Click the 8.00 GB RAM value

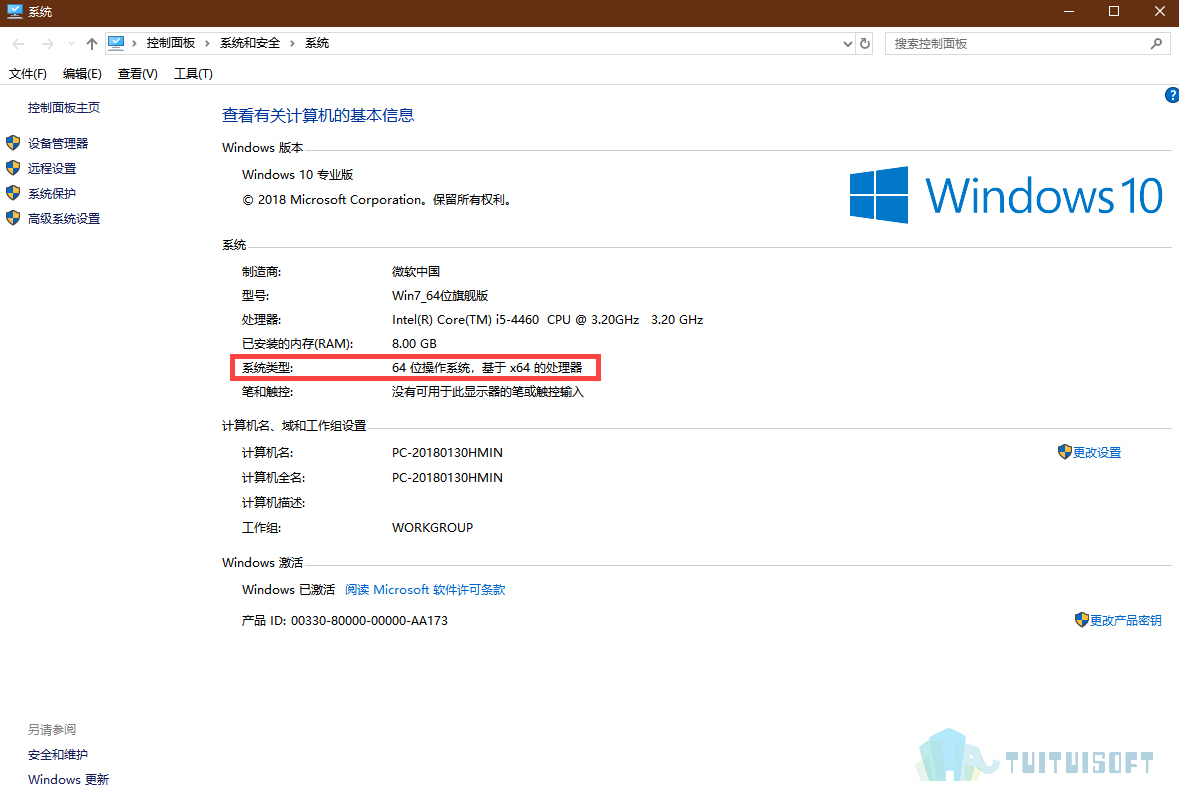point(414,344)
